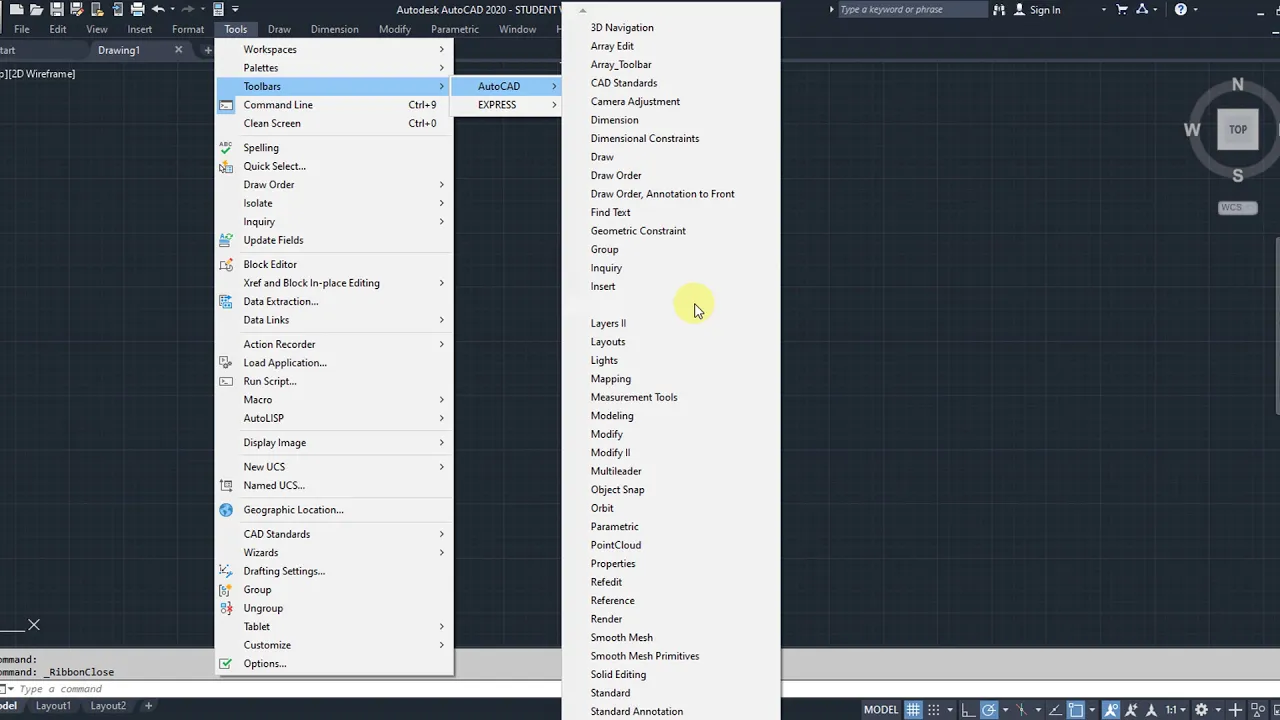1280x720 pixels.
Task: Switch to the Layout2 tab
Action: [108, 706]
